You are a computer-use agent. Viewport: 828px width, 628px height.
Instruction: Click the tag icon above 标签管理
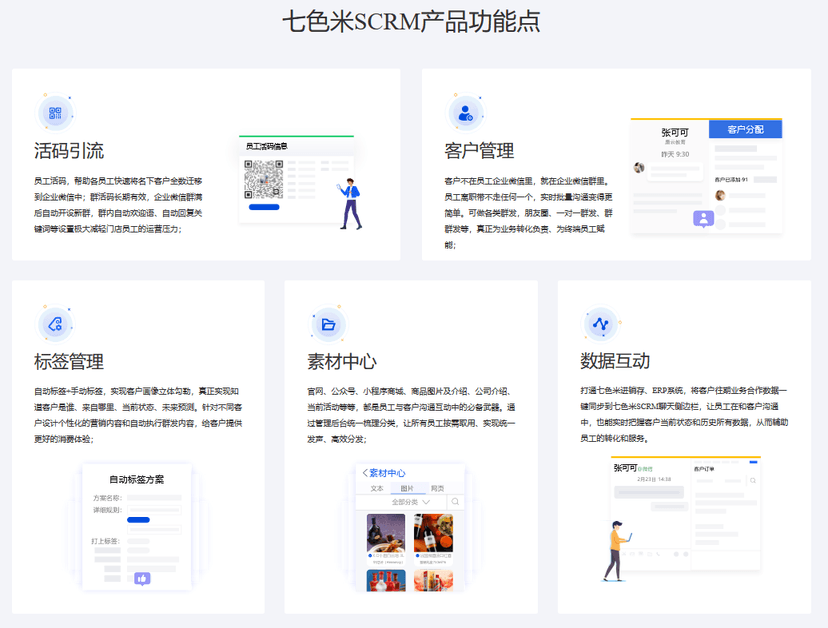tap(55, 324)
